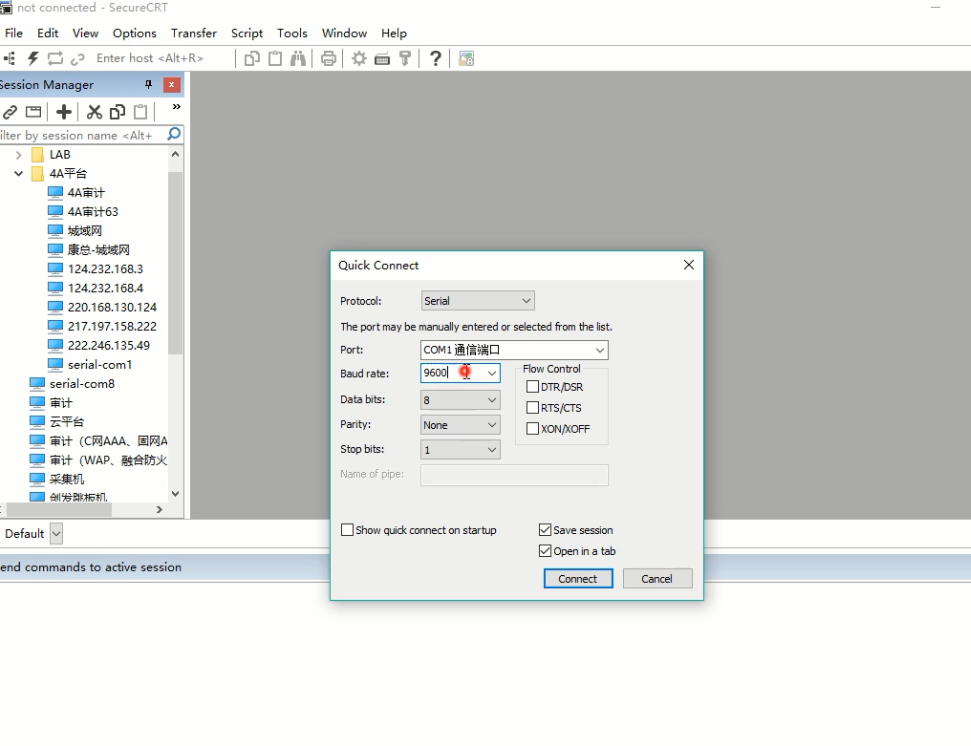Click Session Manager connect-in-tab icon
Screen dimensions: 971x746
click(33, 112)
